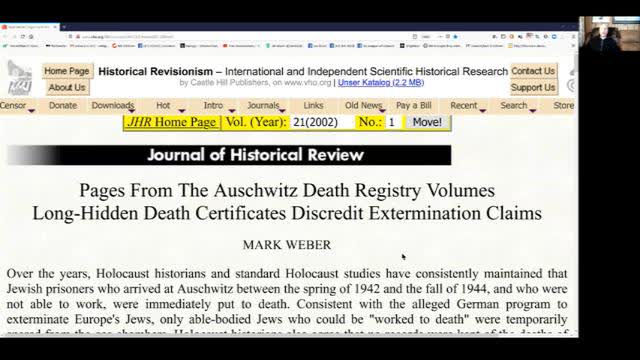Follow the JHR Home Page link
Screen dimensions: 640x360
click(x=171, y=122)
